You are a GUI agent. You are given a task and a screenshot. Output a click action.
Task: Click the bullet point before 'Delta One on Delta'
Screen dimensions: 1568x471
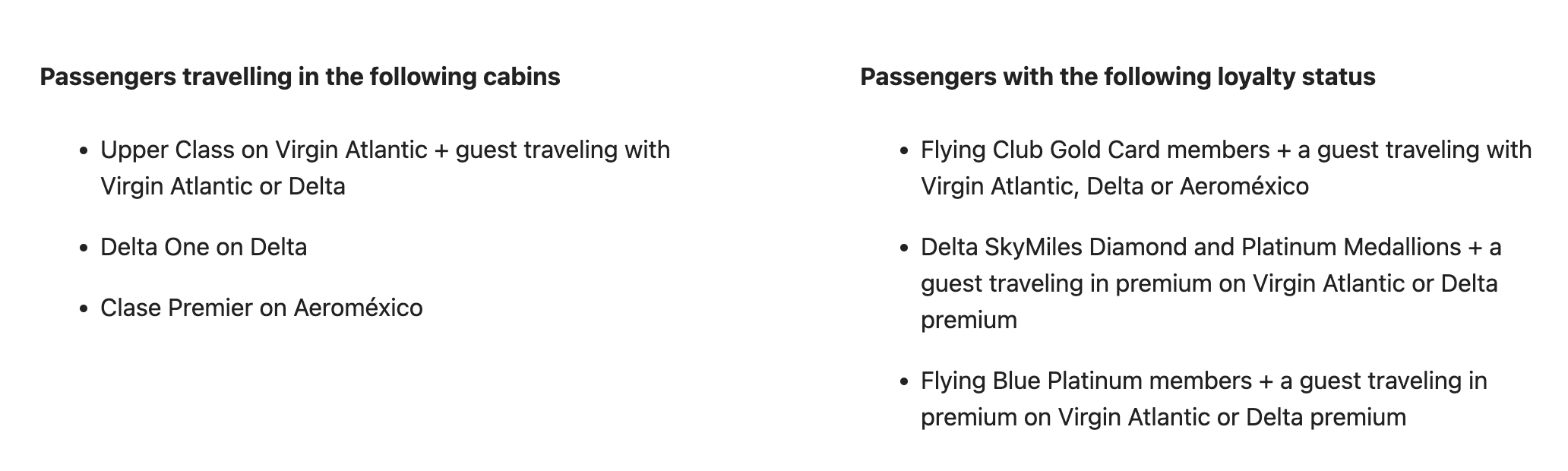(x=84, y=248)
